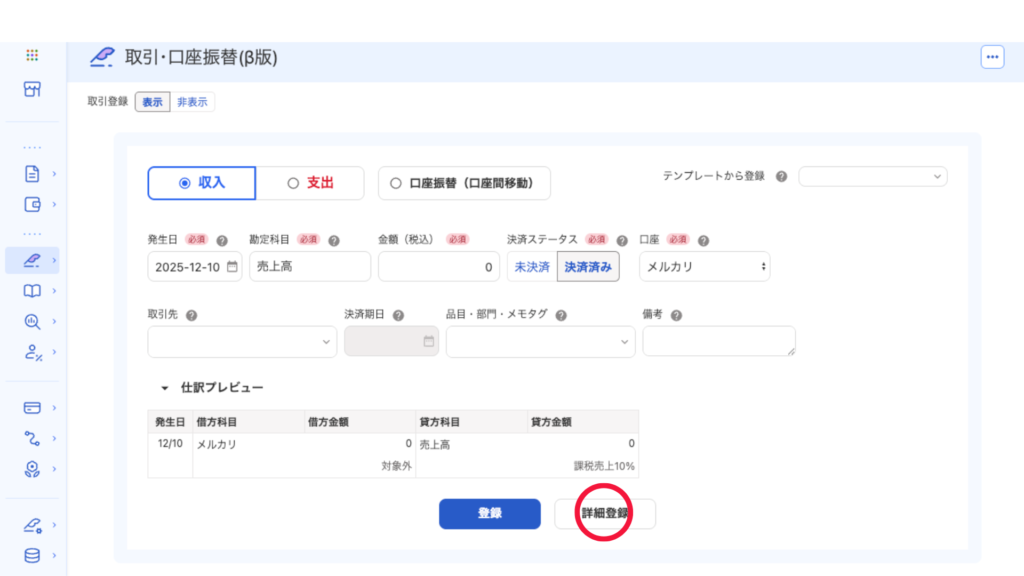Click the magnifier chart icon in sidebar
The height and width of the screenshot is (576, 1024).
[32, 321]
